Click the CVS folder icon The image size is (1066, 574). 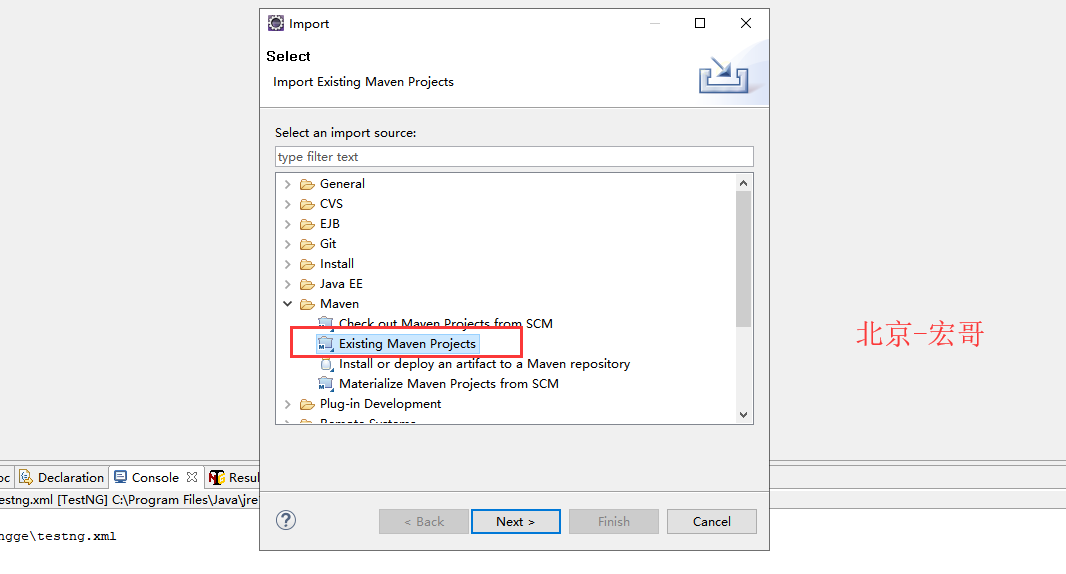307,204
